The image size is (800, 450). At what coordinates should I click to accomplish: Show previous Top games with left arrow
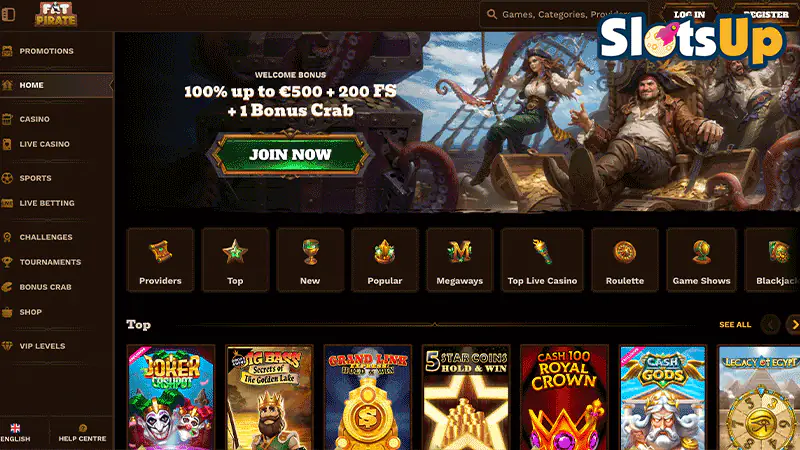point(770,324)
